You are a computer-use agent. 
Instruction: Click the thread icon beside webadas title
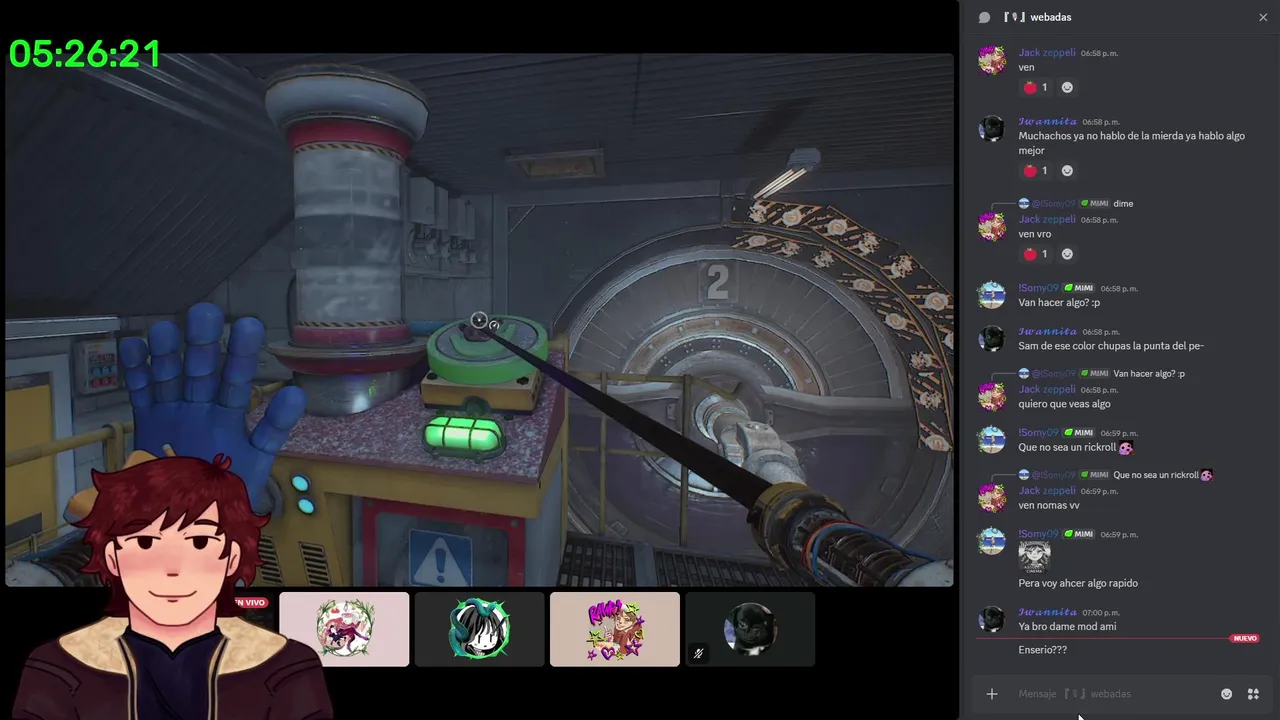984,17
